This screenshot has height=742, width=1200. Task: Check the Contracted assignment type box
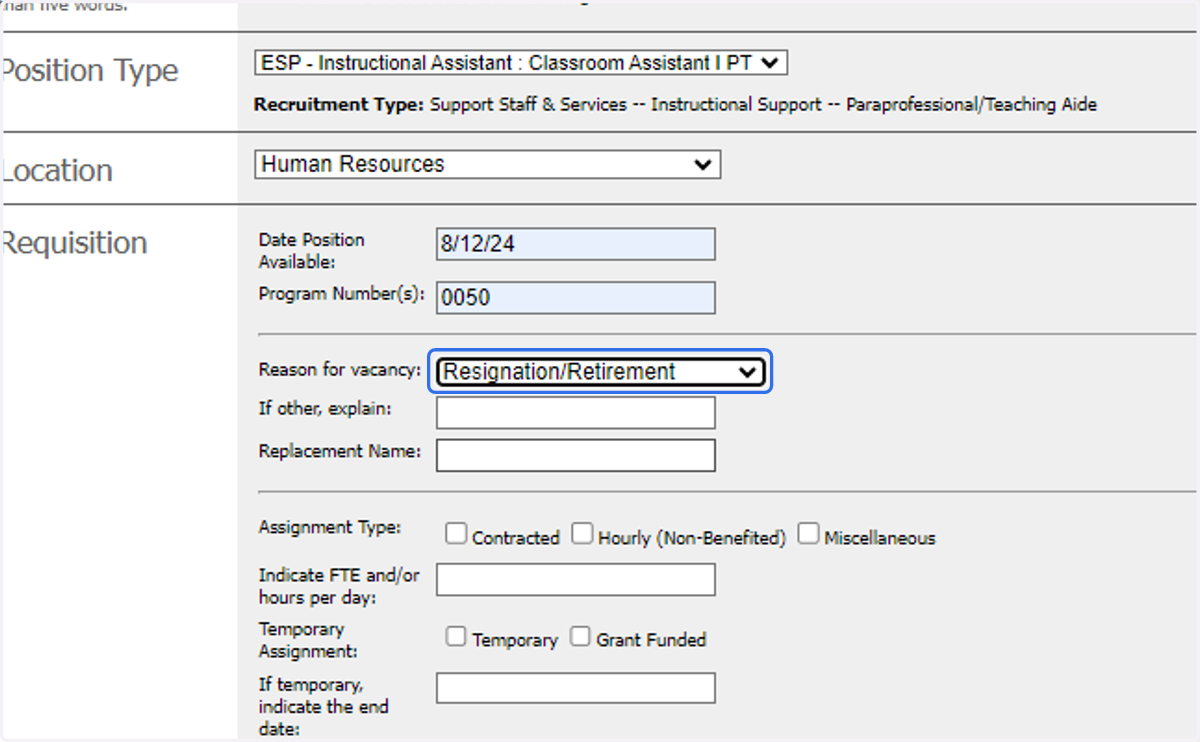pos(456,534)
